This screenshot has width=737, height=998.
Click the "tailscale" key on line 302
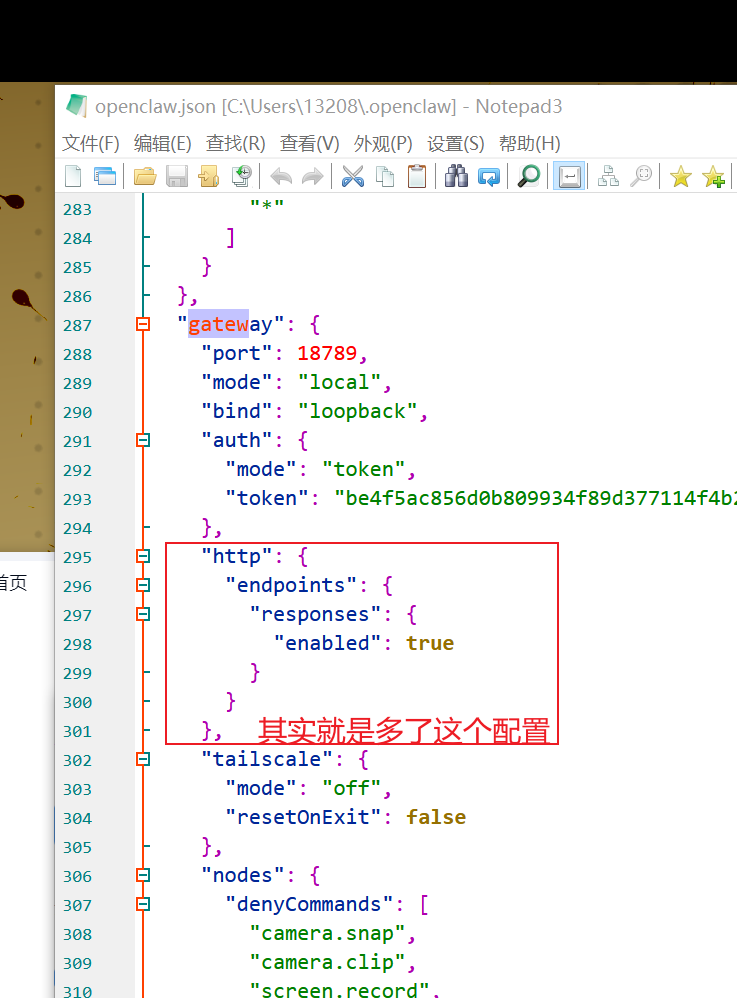point(267,759)
